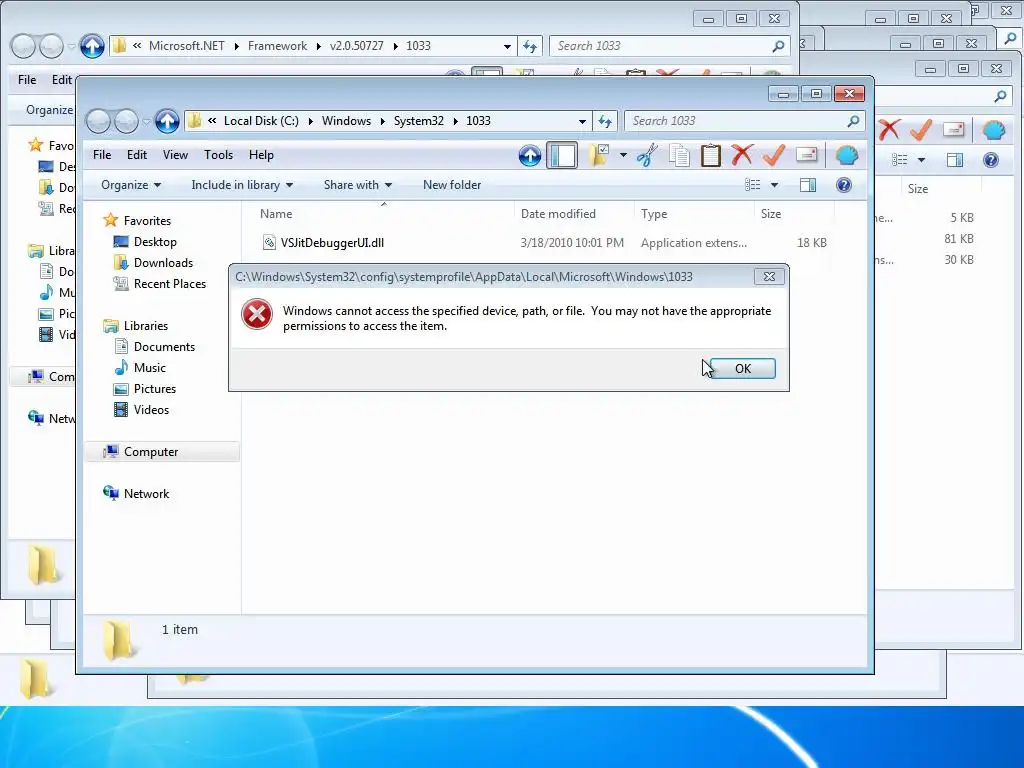Select Desktop in the front navigation pane
The height and width of the screenshot is (768, 1024).
pyautogui.click(x=155, y=242)
